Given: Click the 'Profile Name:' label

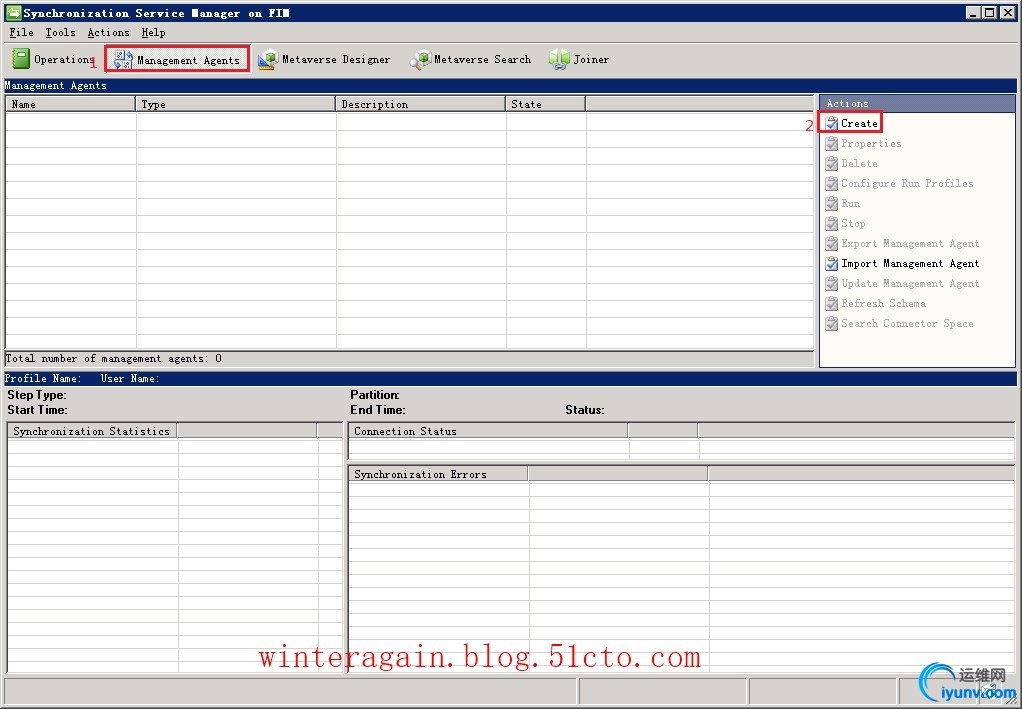Looking at the screenshot, I should [43, 379].
